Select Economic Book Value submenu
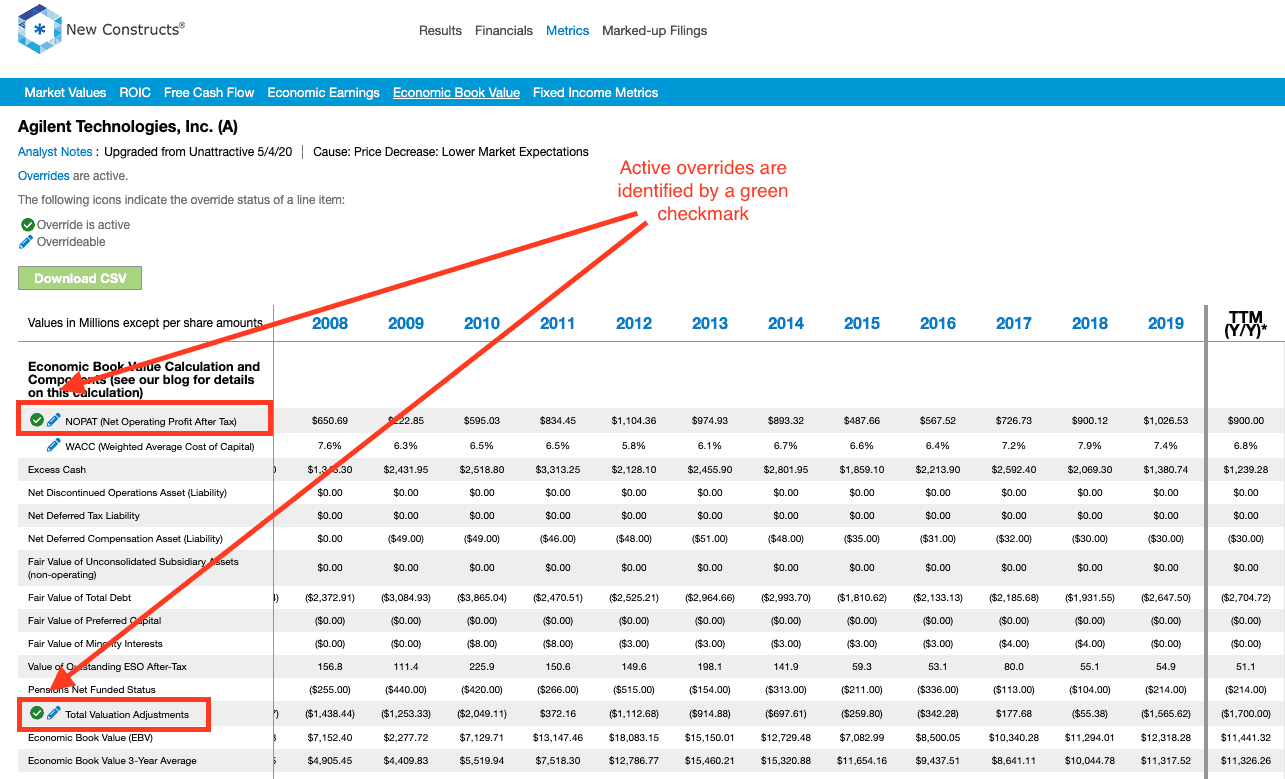This screenshot has width=1285, height=779. coord(456,92)
